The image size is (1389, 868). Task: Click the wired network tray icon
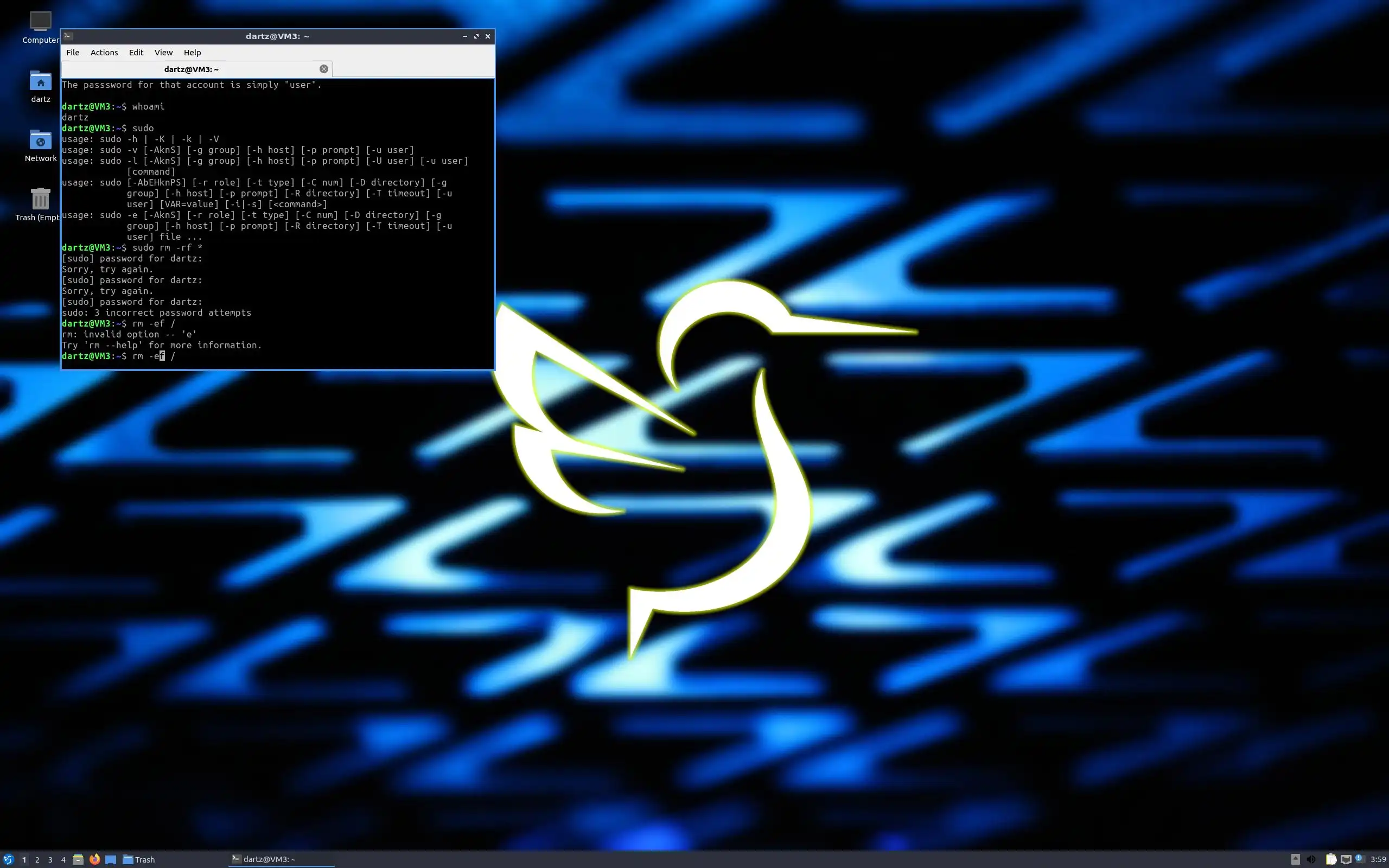(1346, 859)
